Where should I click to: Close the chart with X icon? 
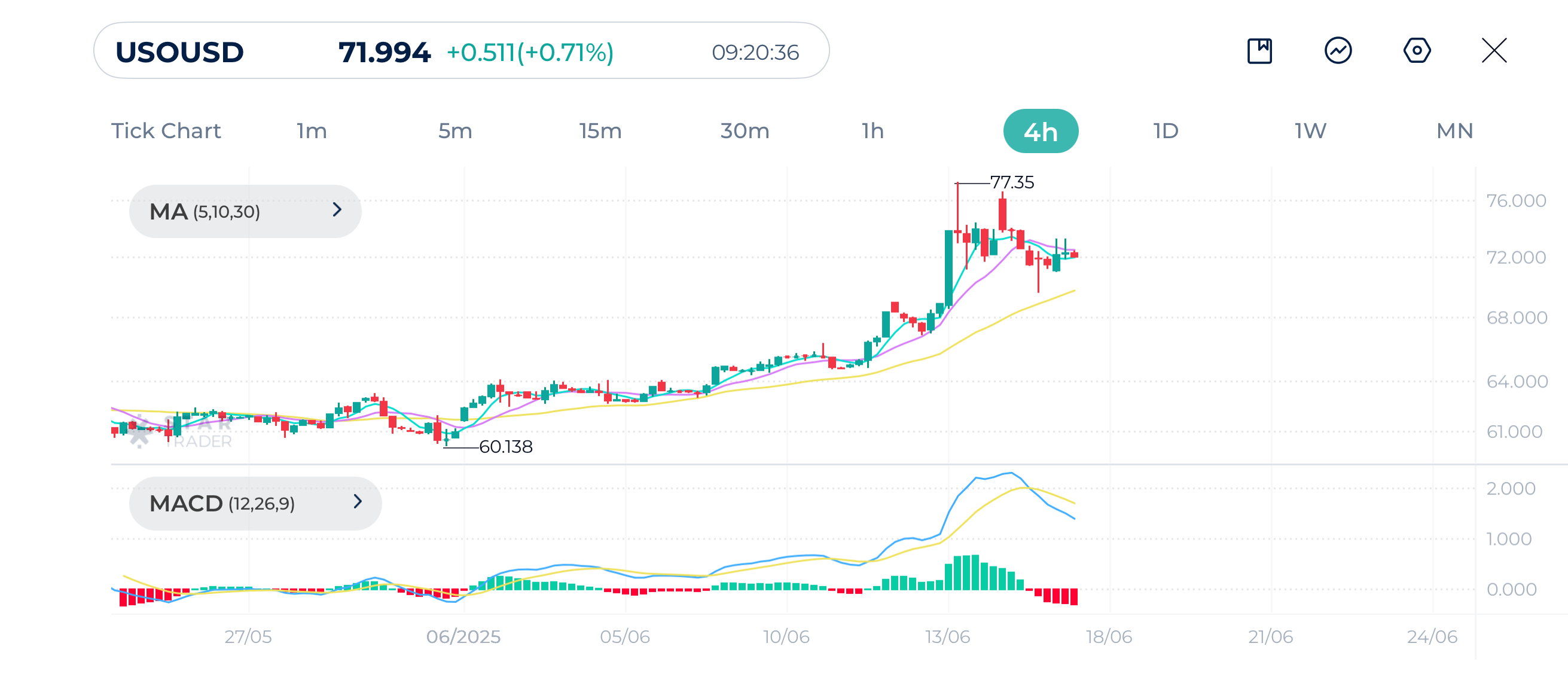click(1494, 50)
